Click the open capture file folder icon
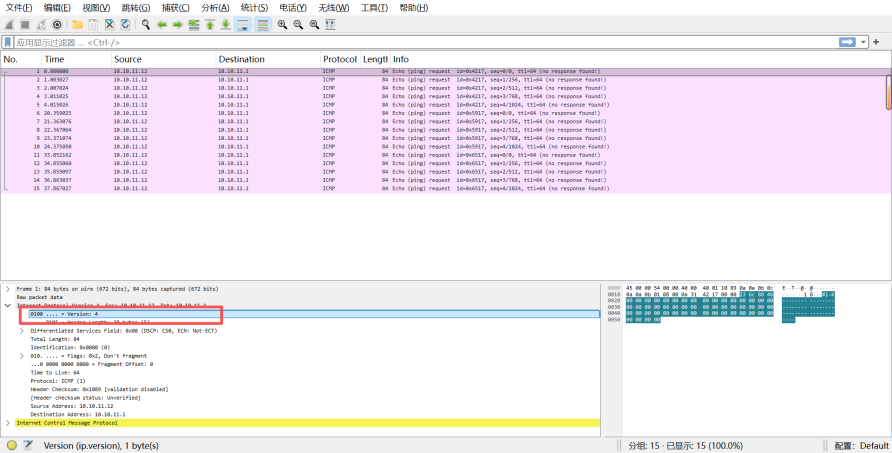This screenshot has width=892, height=453. (x=77, y=24)
